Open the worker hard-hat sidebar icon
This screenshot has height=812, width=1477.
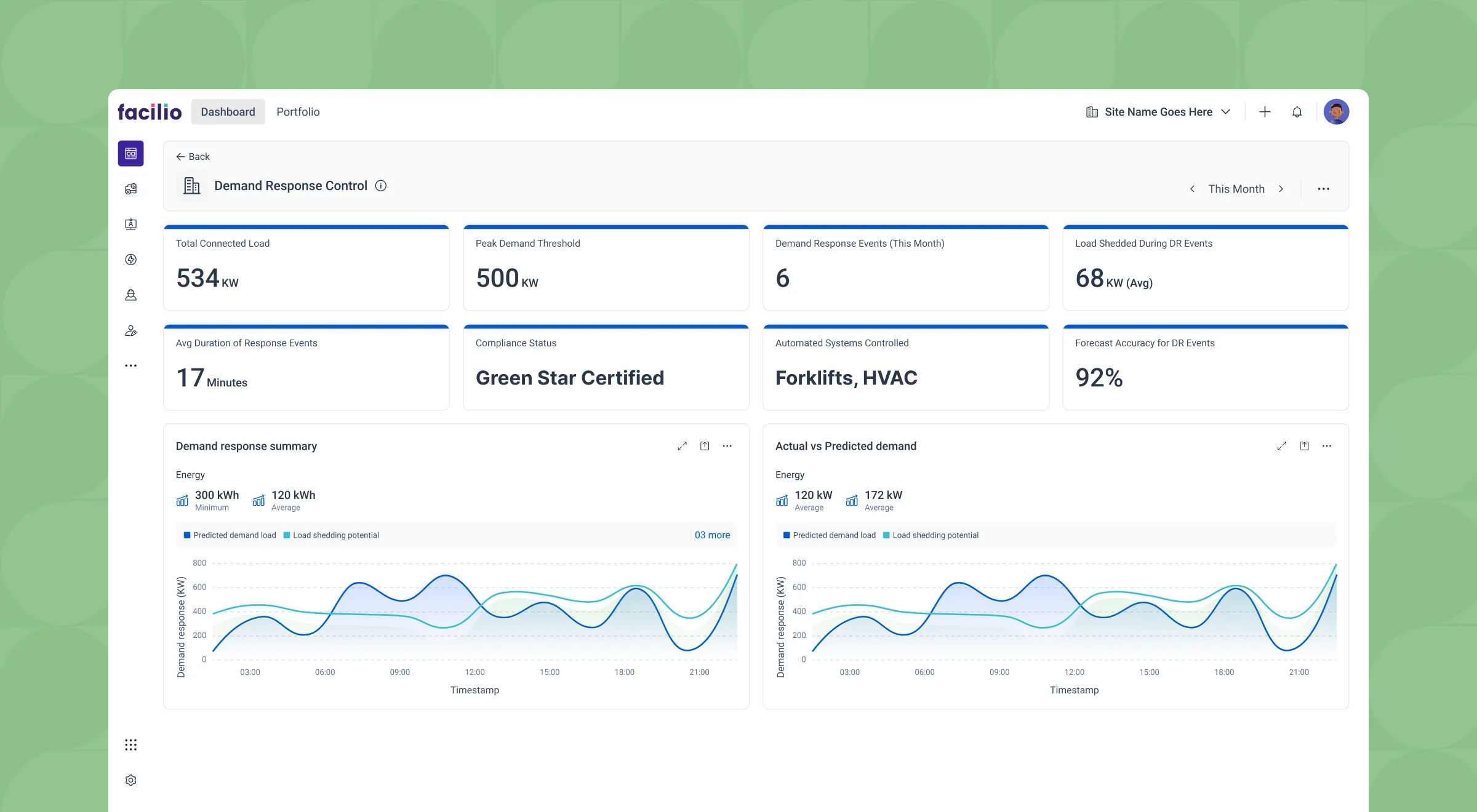coord(131,295)
